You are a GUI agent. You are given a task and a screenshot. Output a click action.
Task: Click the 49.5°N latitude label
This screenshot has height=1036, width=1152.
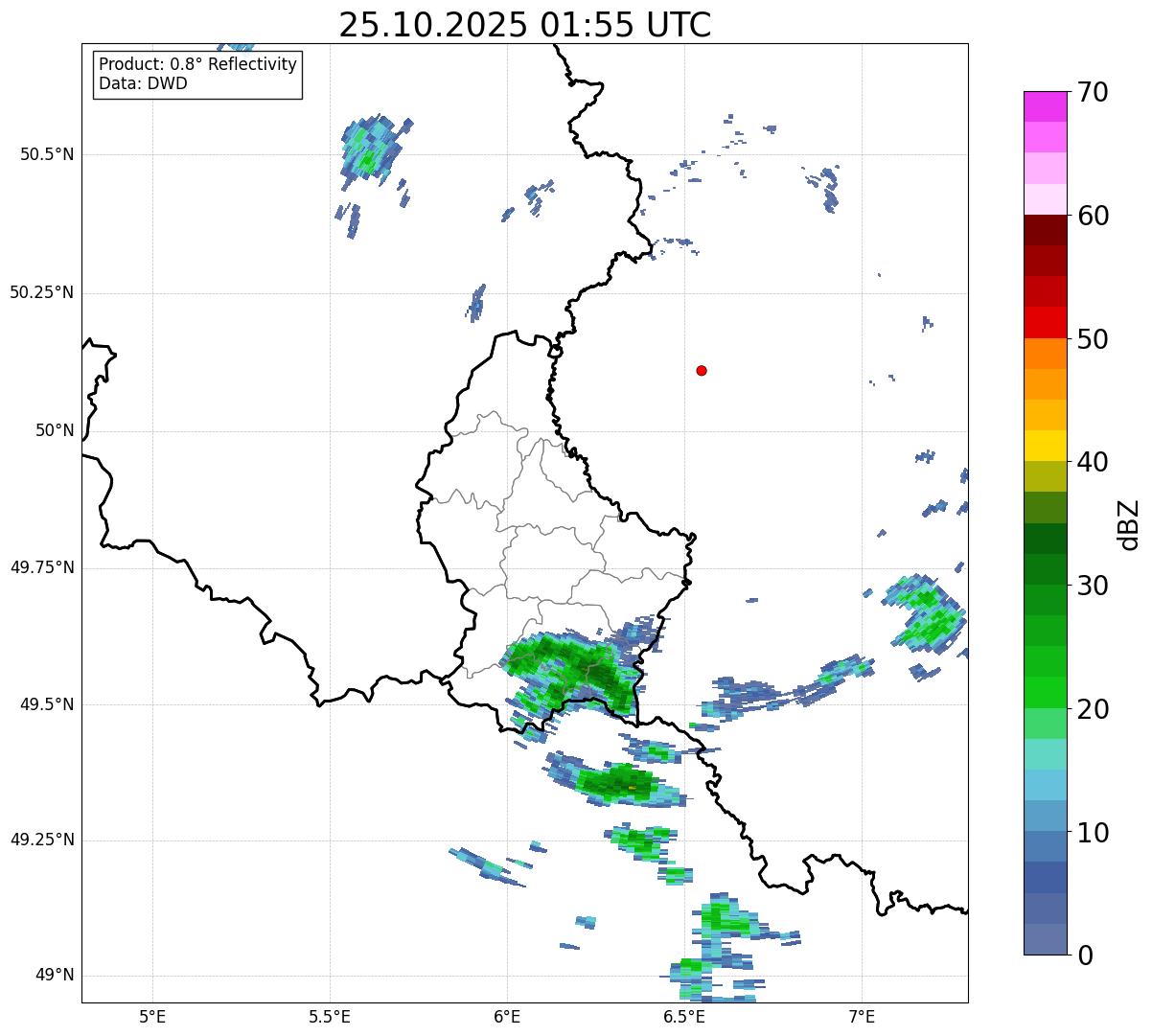pyautogui.click(x=47, y=705)
